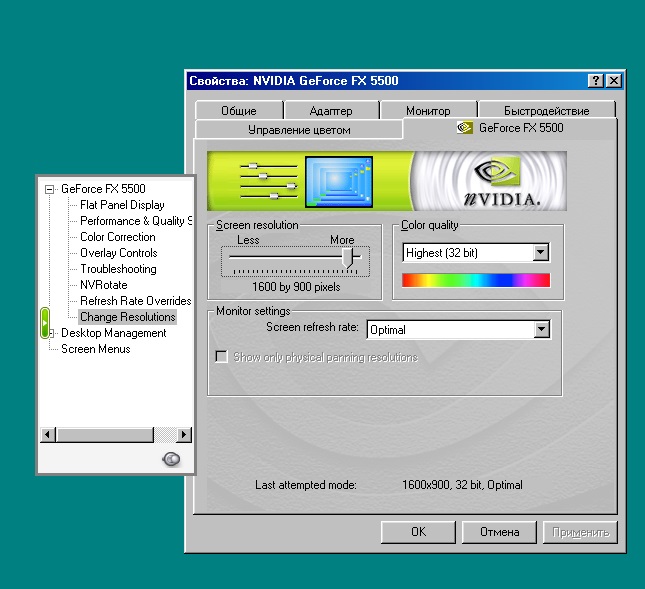
Task: Click the 'More' slider label
Action: pos(342,240)
